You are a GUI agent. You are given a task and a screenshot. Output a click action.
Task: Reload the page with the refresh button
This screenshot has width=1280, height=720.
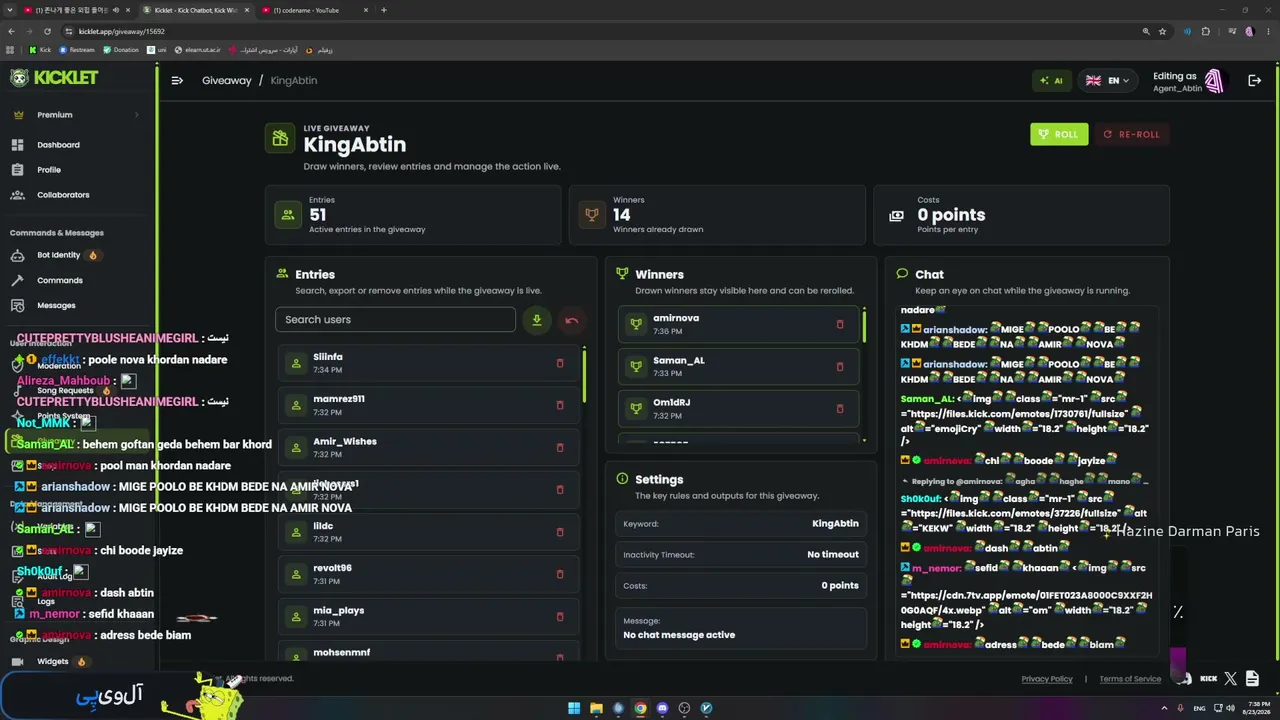point(46,31)
